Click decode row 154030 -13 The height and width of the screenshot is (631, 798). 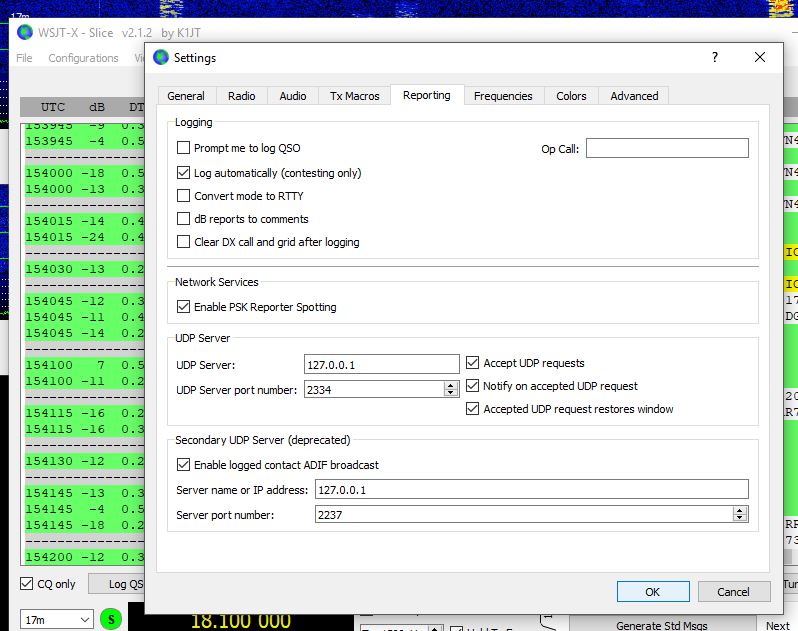85,269
